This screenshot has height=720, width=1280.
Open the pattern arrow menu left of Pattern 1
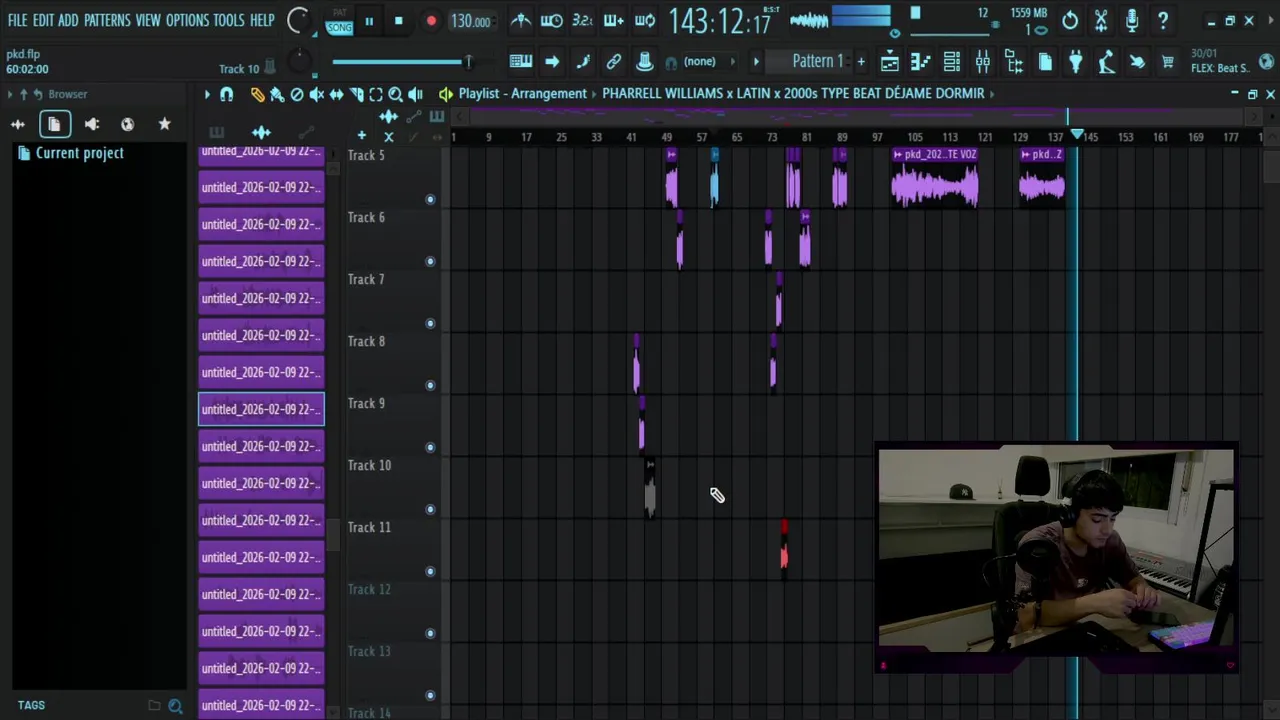(x=756, y=62)
